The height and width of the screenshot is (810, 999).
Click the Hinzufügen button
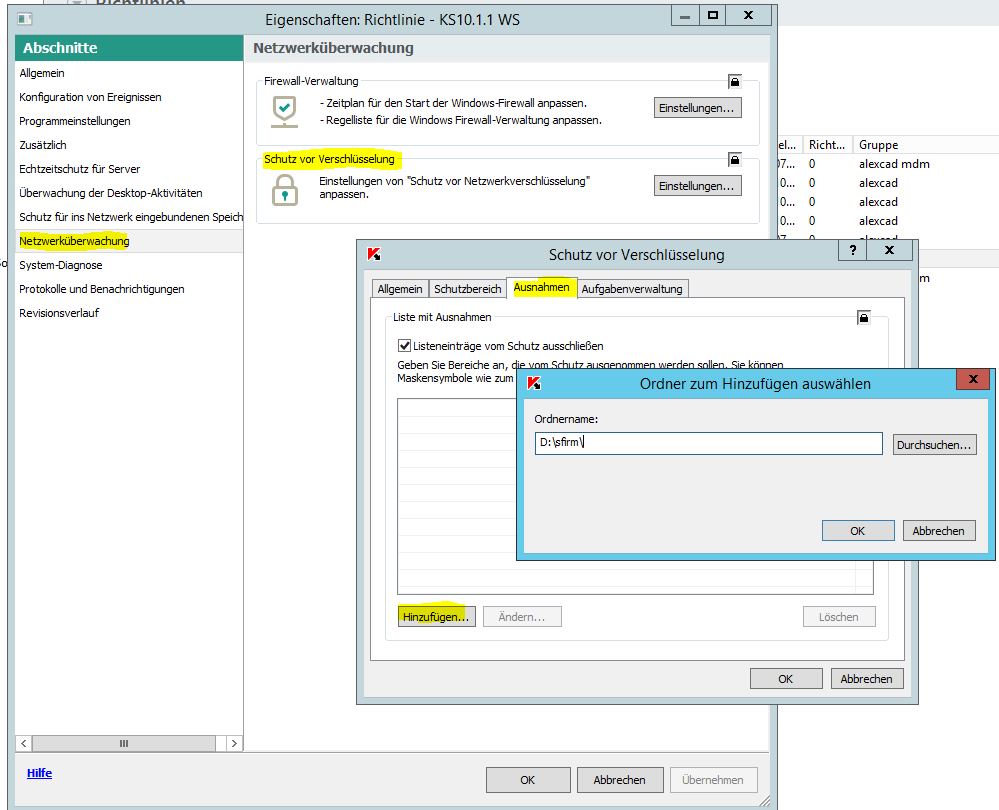coord(436,617)
